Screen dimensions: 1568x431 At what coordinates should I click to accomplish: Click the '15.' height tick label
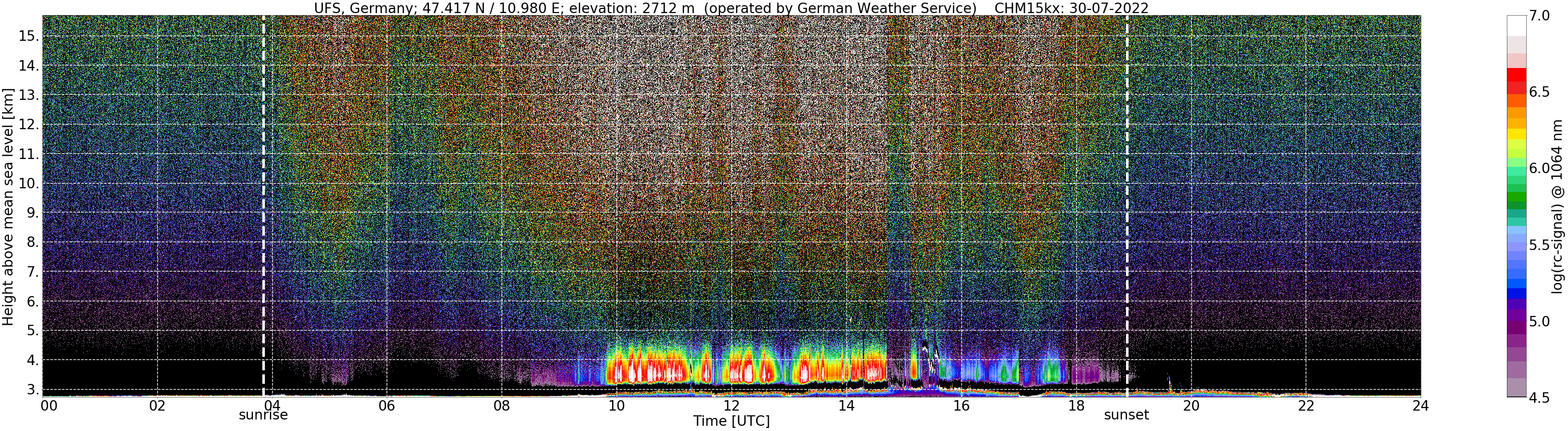pyautogui.click(x=29, y=36)
